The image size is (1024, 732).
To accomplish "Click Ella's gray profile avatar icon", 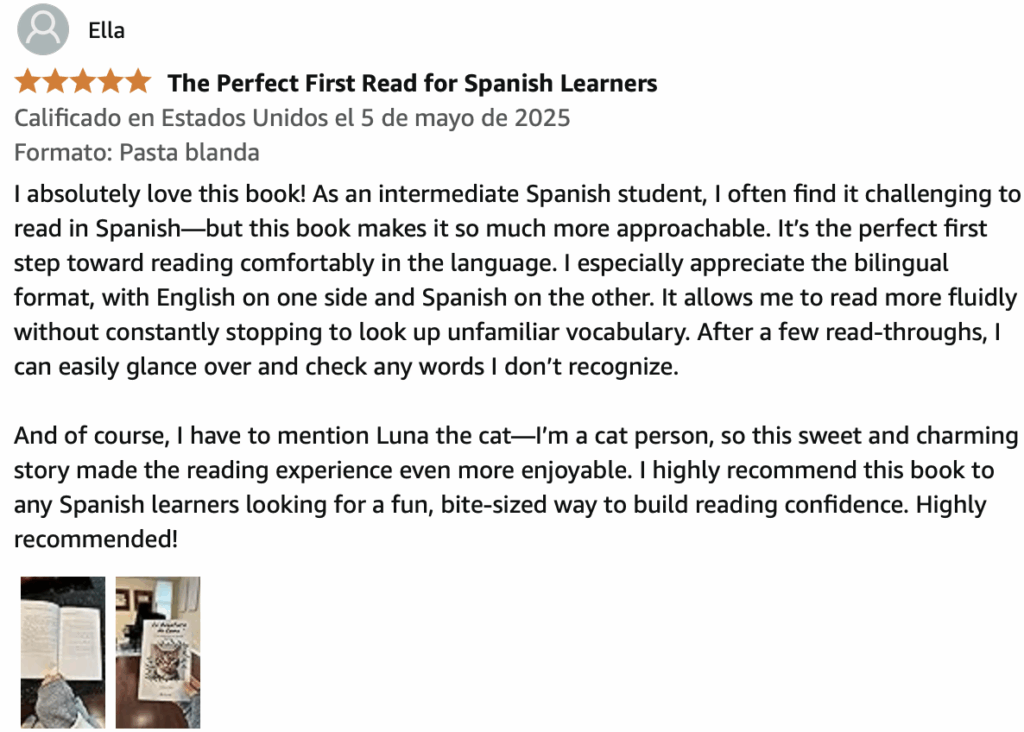I will coord(43,30).
